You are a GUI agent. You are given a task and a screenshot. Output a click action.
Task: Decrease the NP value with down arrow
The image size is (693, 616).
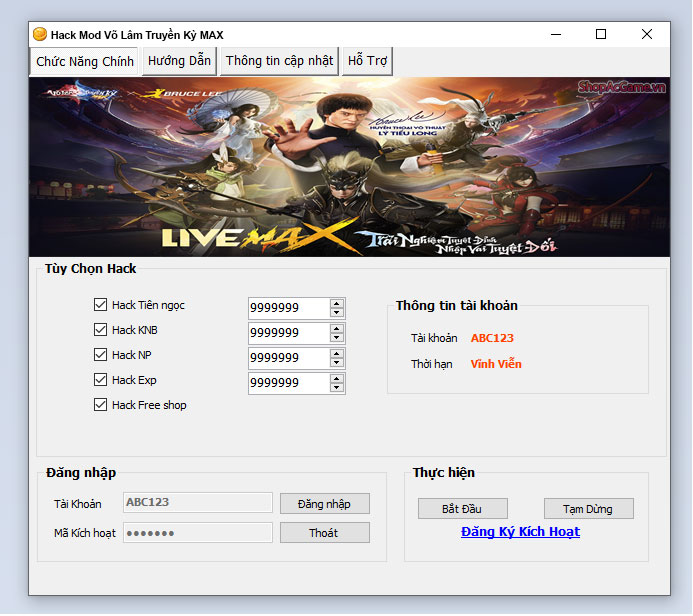[337, 362]
